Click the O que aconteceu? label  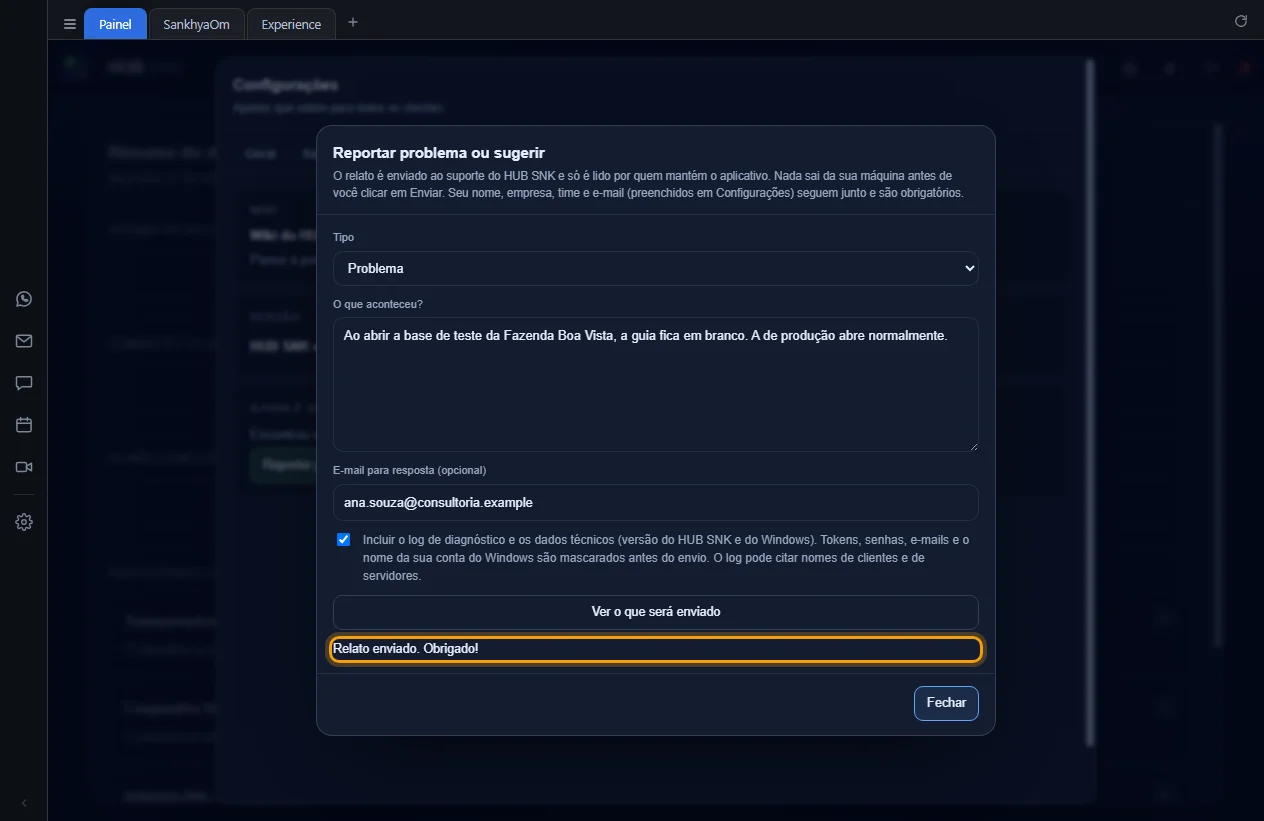coord(378,304)
